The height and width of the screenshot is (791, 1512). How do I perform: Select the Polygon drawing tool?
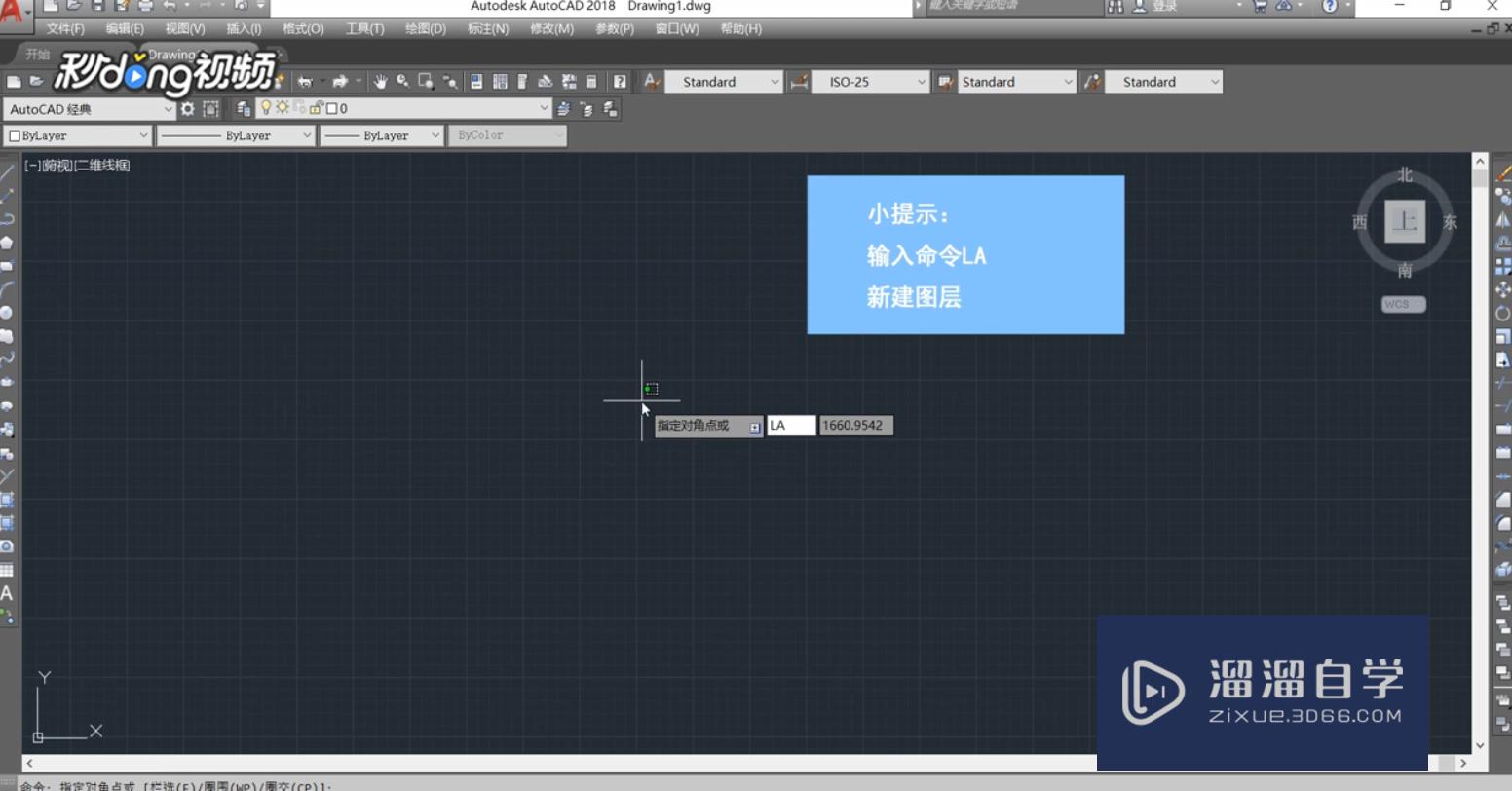click(x=8, y=242)
